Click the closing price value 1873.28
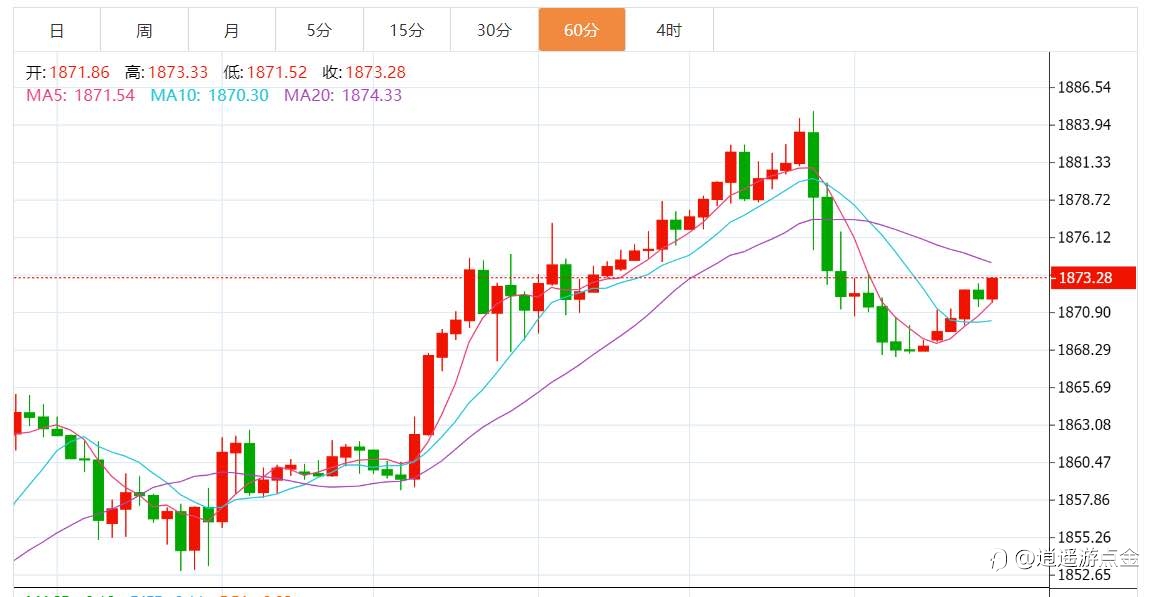 376,73
